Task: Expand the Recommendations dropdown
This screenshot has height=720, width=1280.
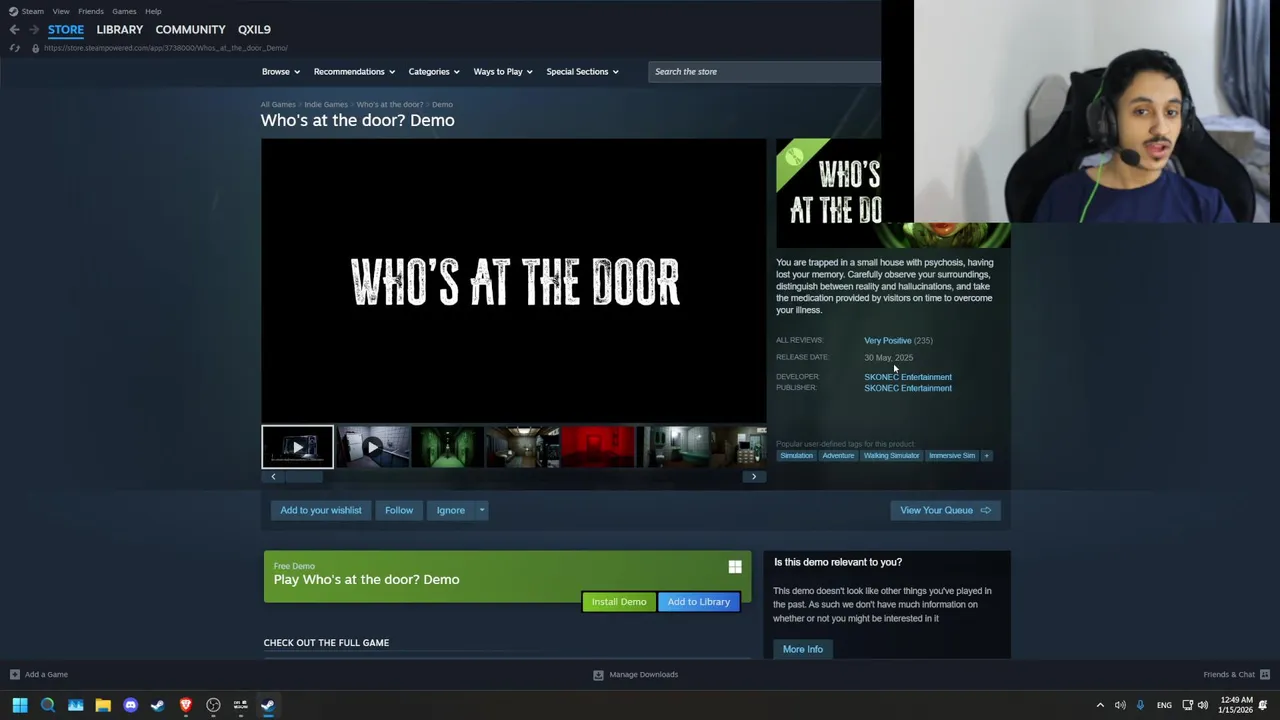Action: [354, 71]
